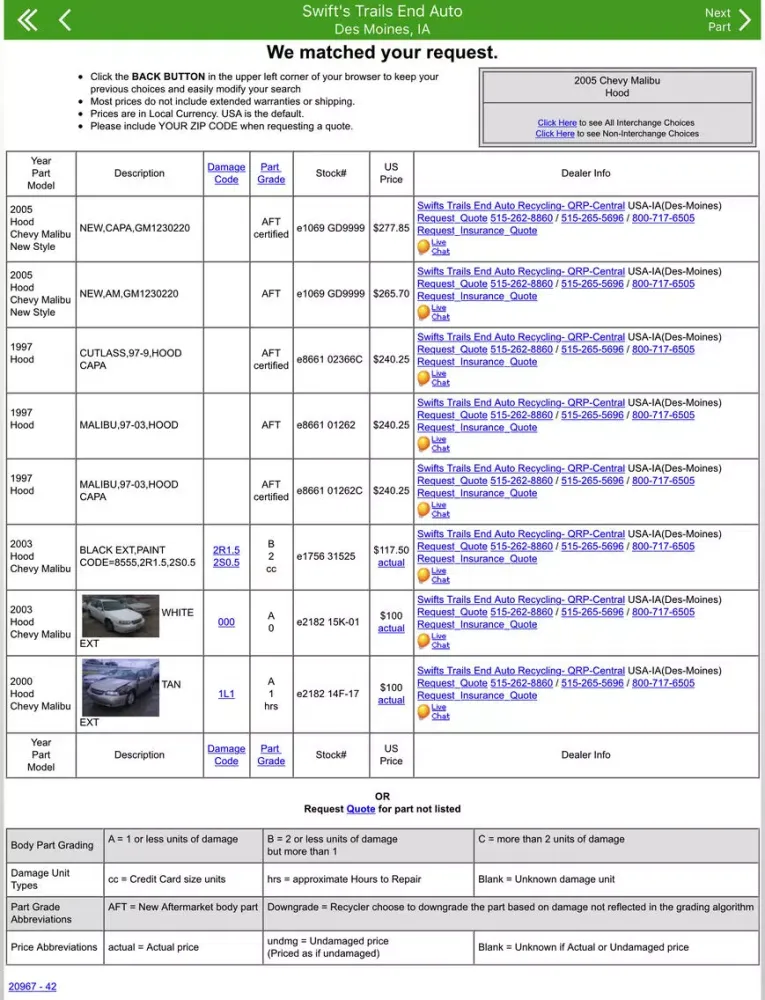Click Here to see All Interchange Choices

click(x=557, y=122)
